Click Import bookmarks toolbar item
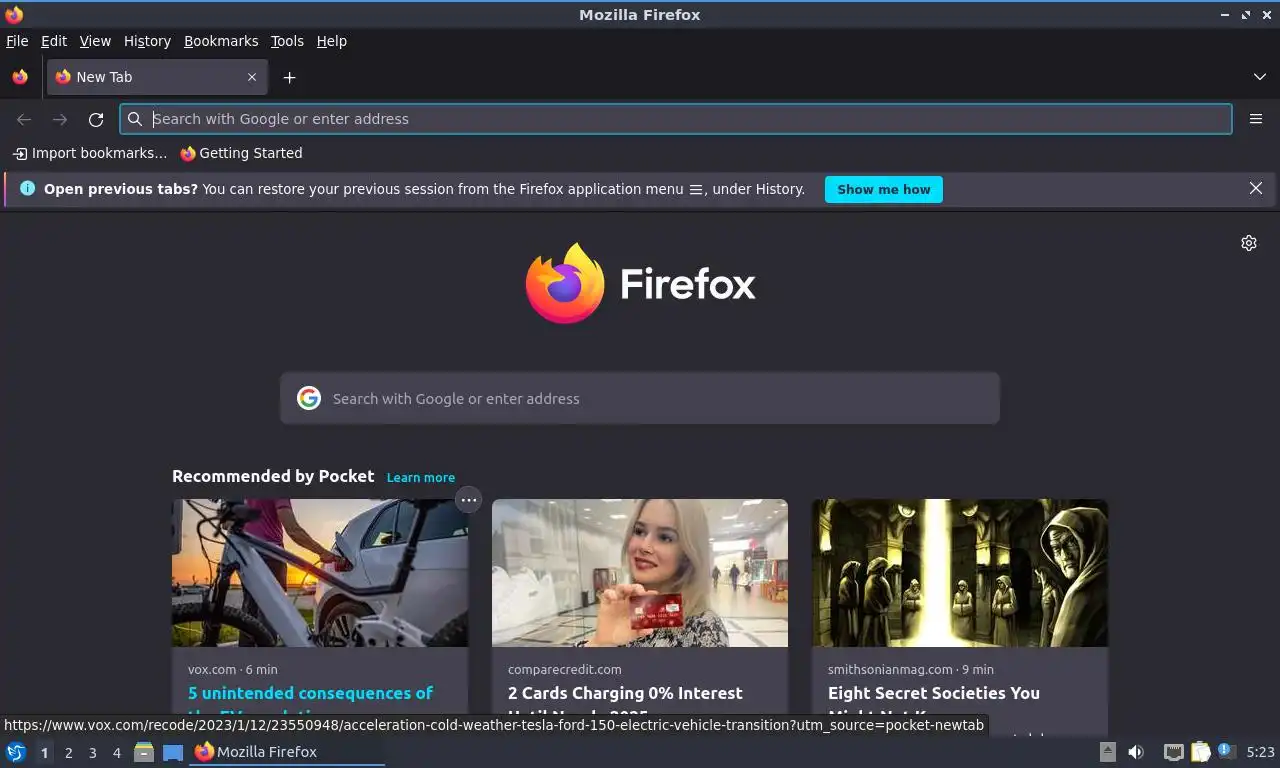This screenshot has height=768, width=1280. pos(90,153)
